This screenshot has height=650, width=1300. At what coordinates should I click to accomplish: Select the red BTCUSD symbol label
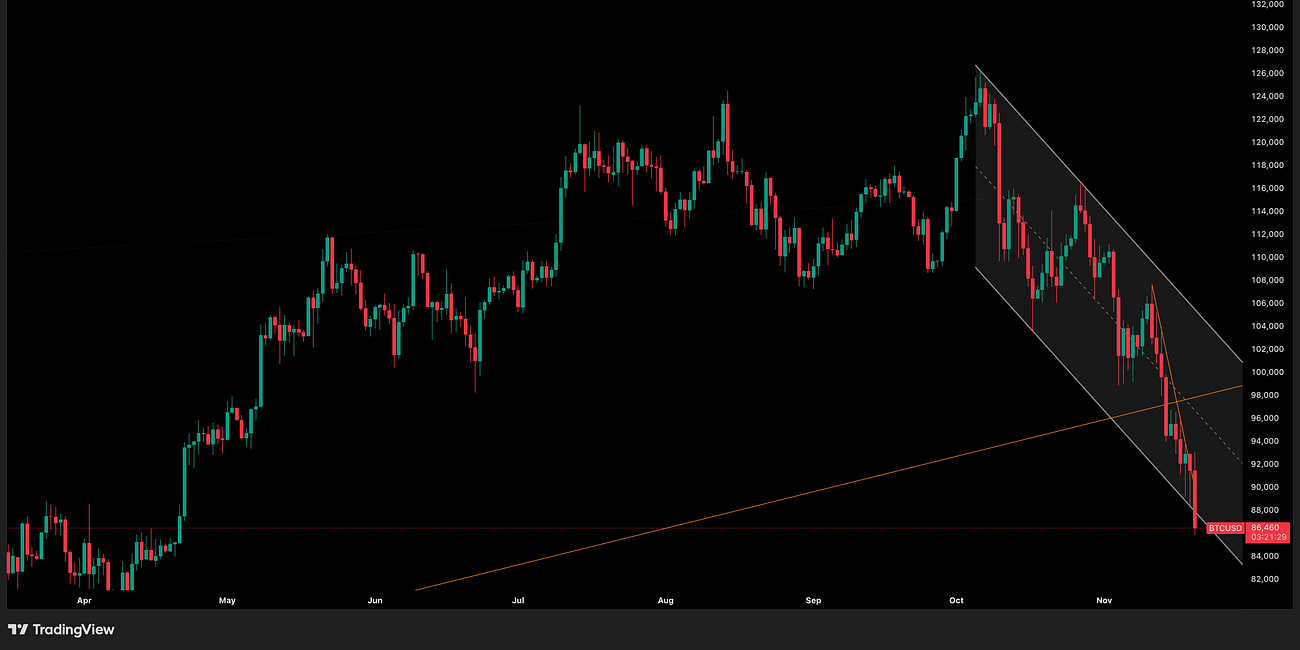pyautogui.click(x=1222, y=527)
